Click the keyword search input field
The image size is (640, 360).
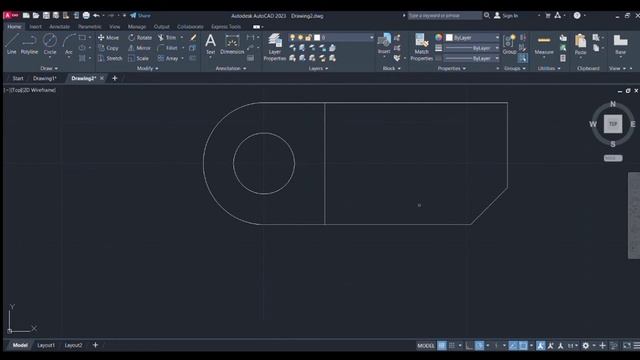[x=445, y=16]
